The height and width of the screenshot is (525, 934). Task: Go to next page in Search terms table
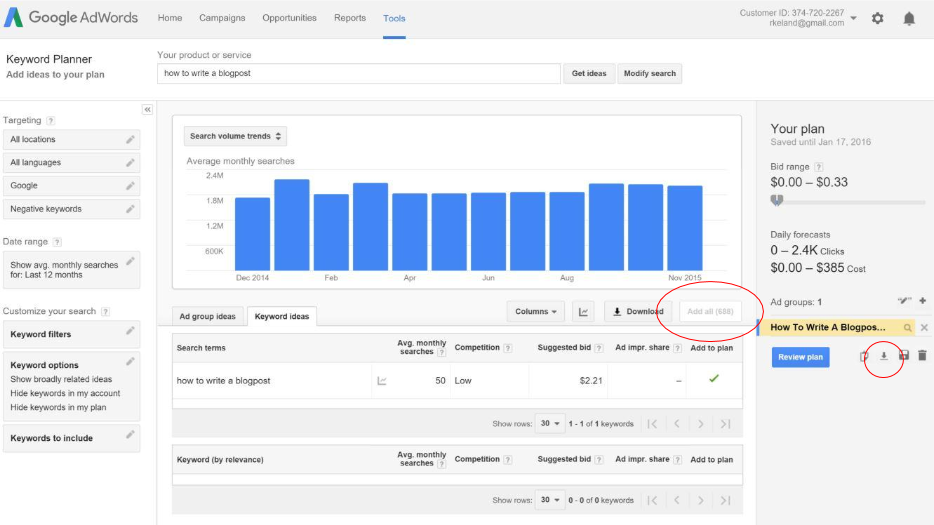pos(700,424)
